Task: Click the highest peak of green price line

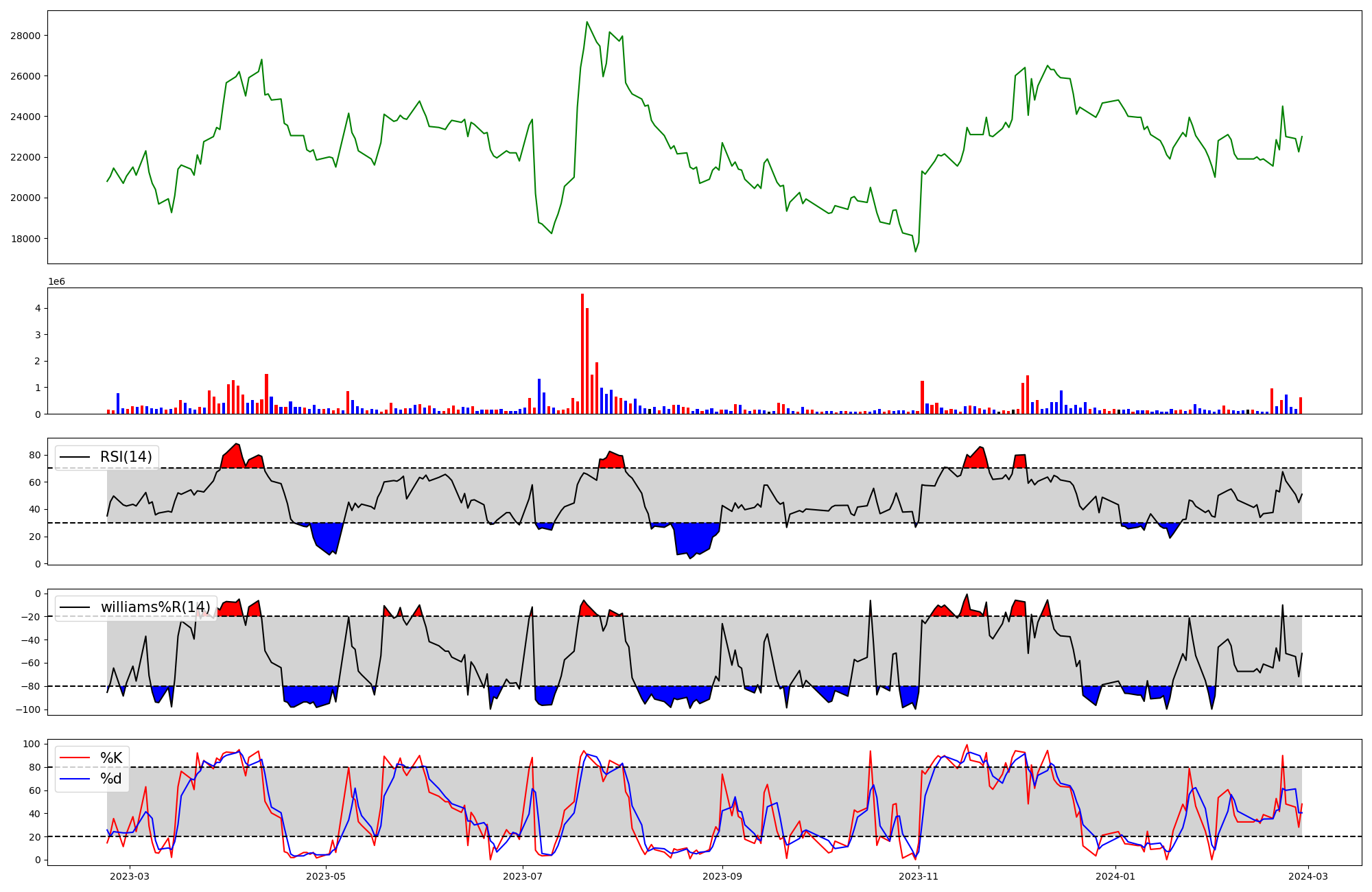Action: point(587,22)
